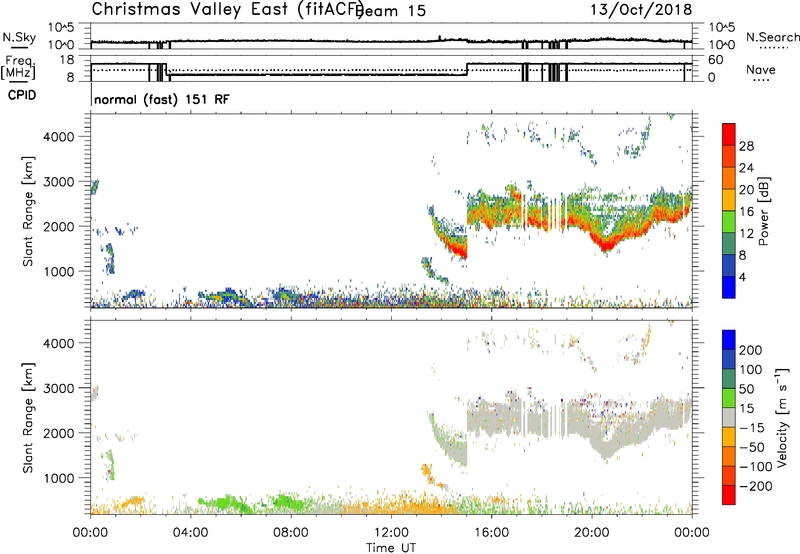Click the green velocity patch near 05:00
This screenshot has width=800, height=554.
224,502
